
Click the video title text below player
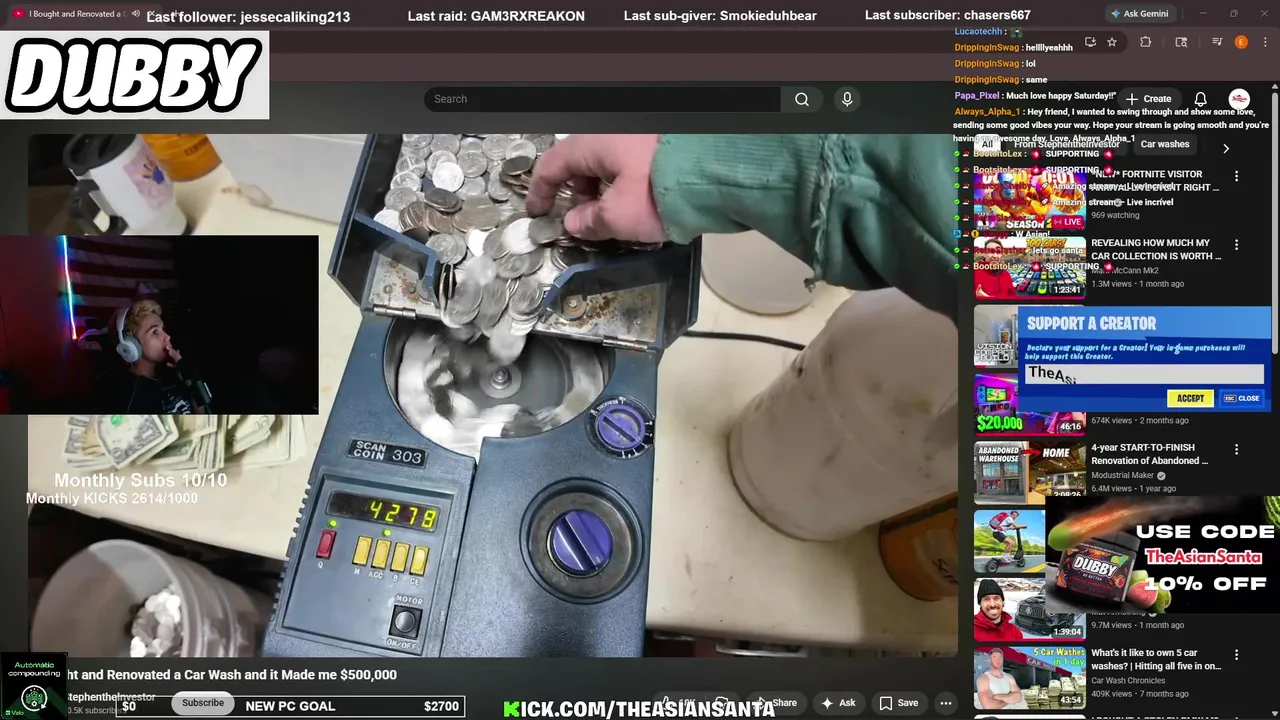(230, 675)
